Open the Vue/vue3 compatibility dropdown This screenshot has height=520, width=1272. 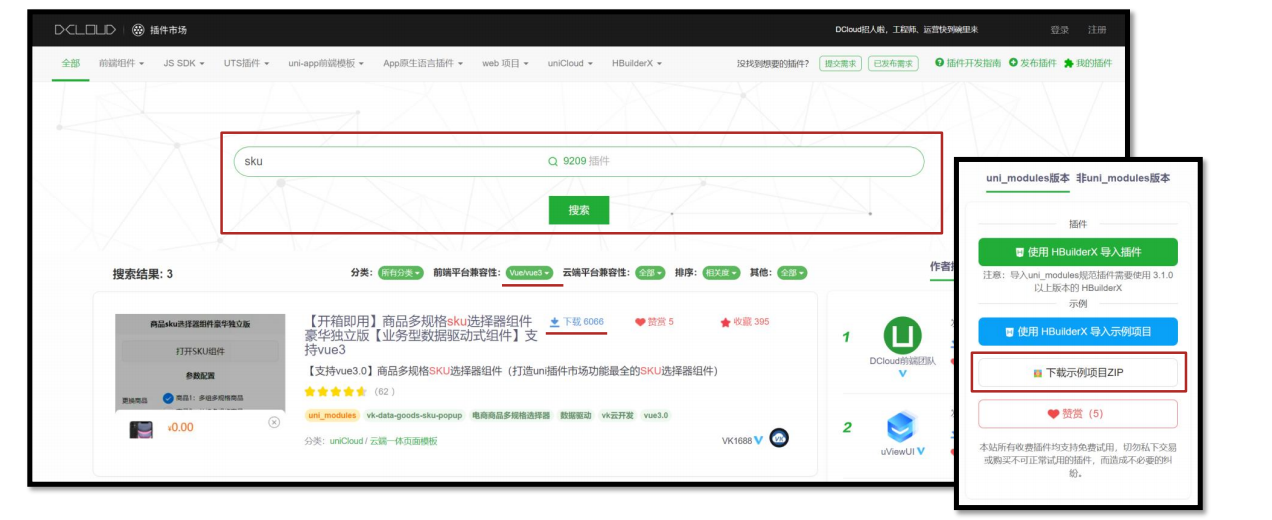coord(529,272)
